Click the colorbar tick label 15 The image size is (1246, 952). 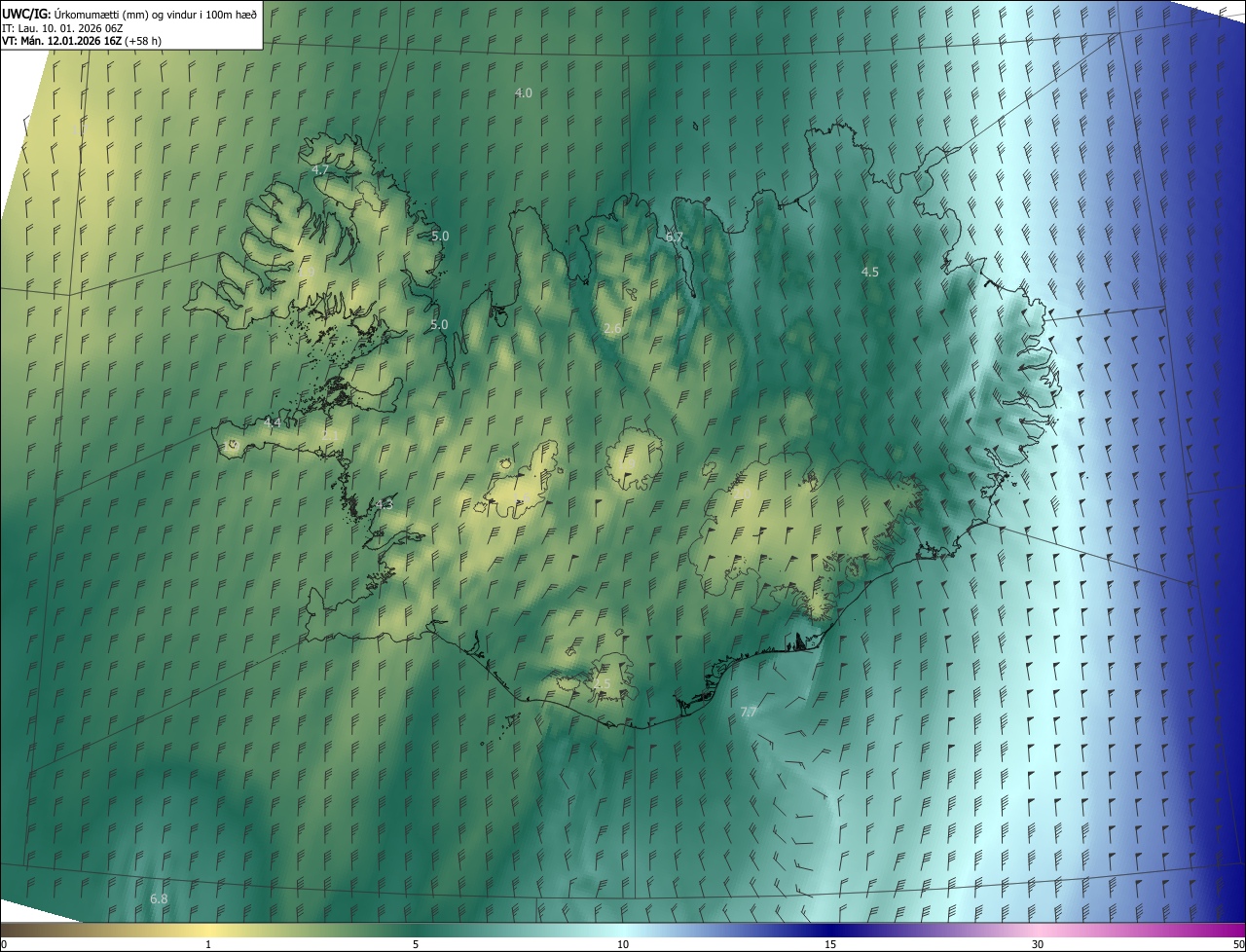(830, 944)
